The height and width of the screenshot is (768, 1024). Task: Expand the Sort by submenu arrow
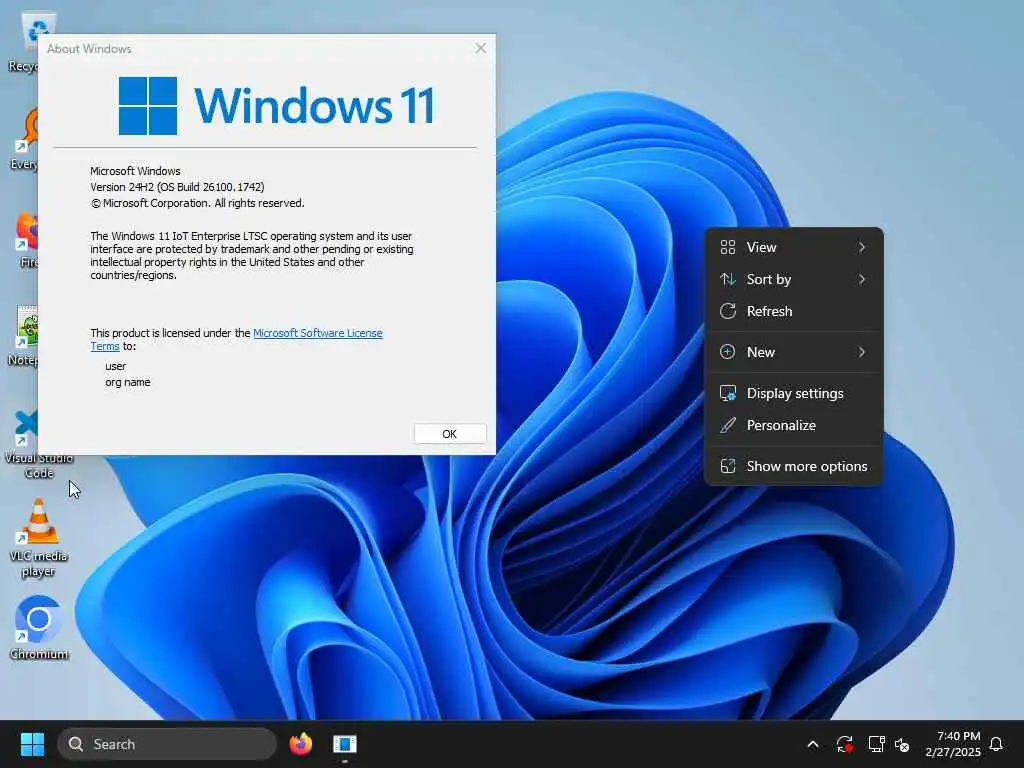(862, 280)
